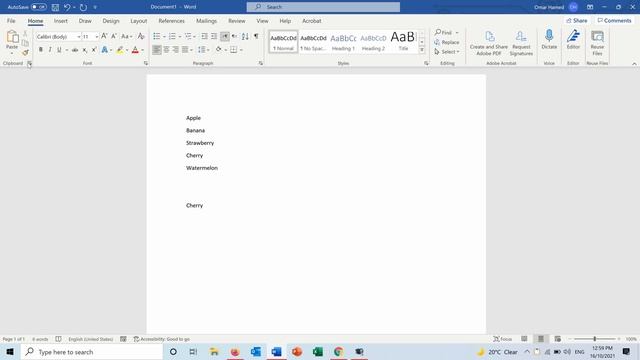This screenshot has height=360, width=640.
Task: Toggle Justify alignment
Action: pyautogui.click(x=185, y=50)
